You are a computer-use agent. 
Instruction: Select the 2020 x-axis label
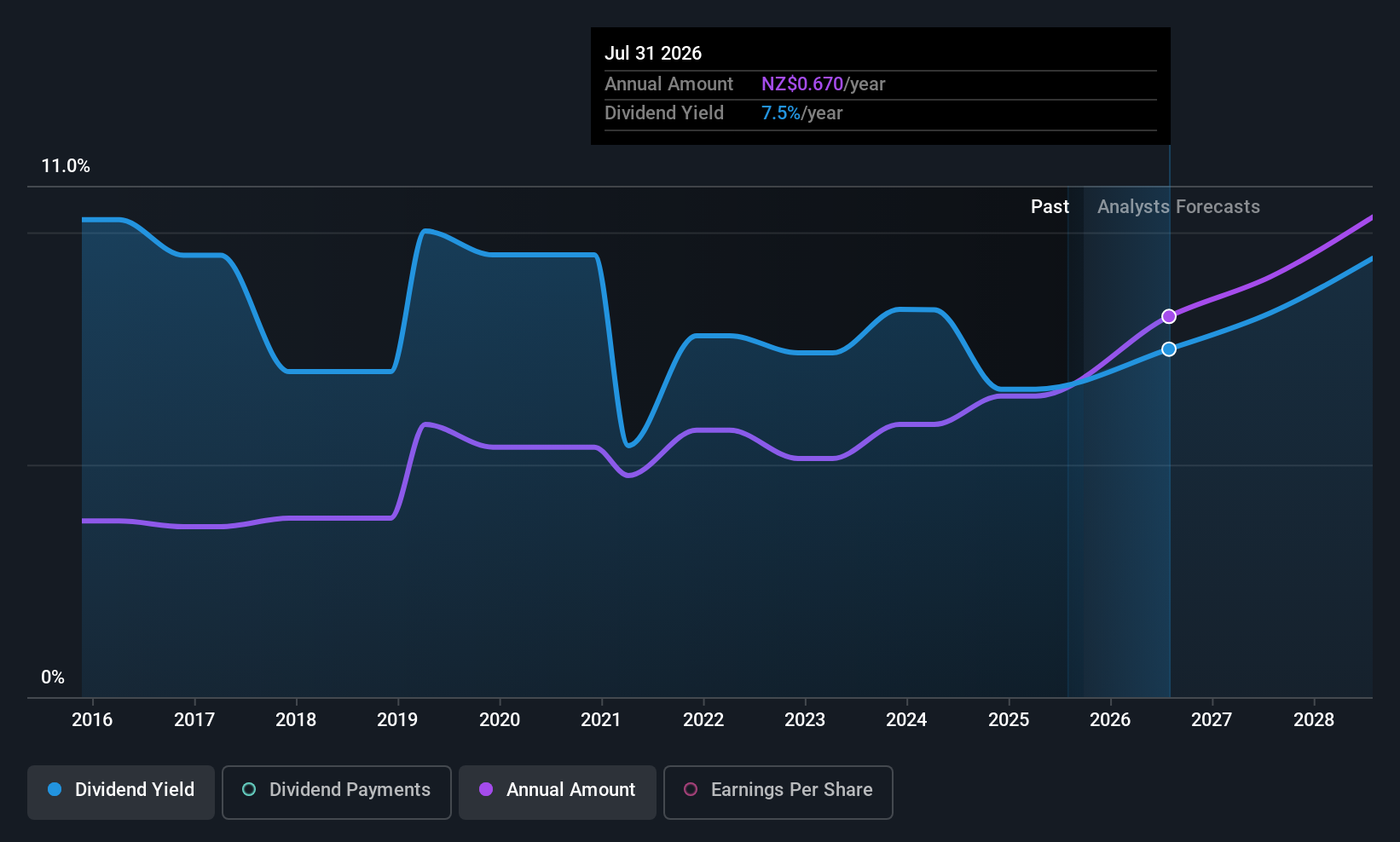(x=500, y=720)
